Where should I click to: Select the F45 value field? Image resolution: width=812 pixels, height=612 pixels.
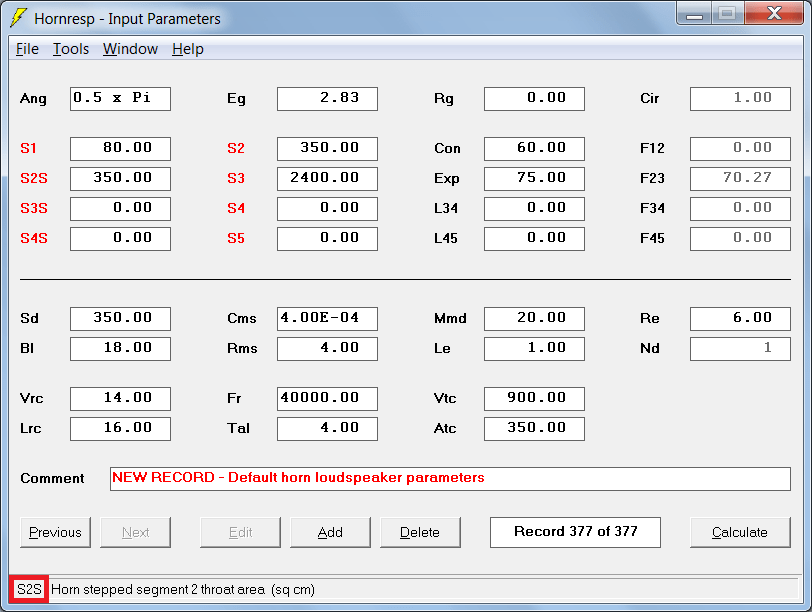coord(741,239)
